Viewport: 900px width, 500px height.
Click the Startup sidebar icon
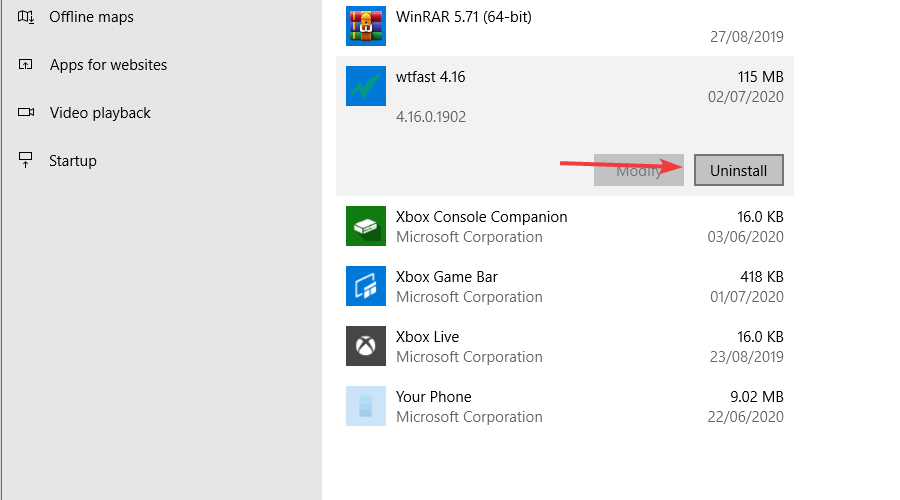coord(26,160)
